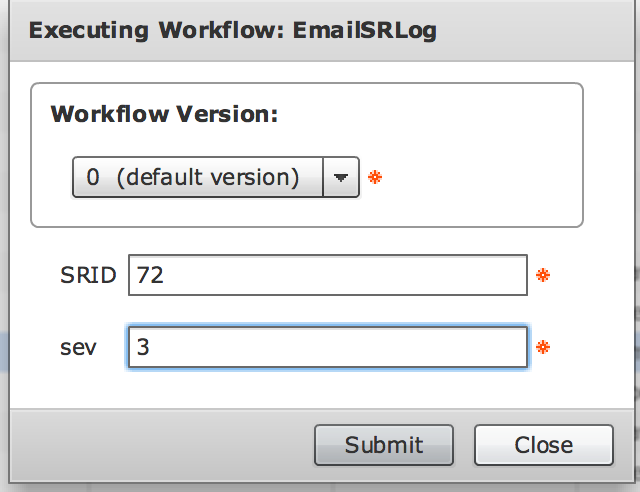640x492 pixels.
Task: Click the 'Executing Workflow: EmailSRLog' title bar
Action: click(x=322, y=31)
